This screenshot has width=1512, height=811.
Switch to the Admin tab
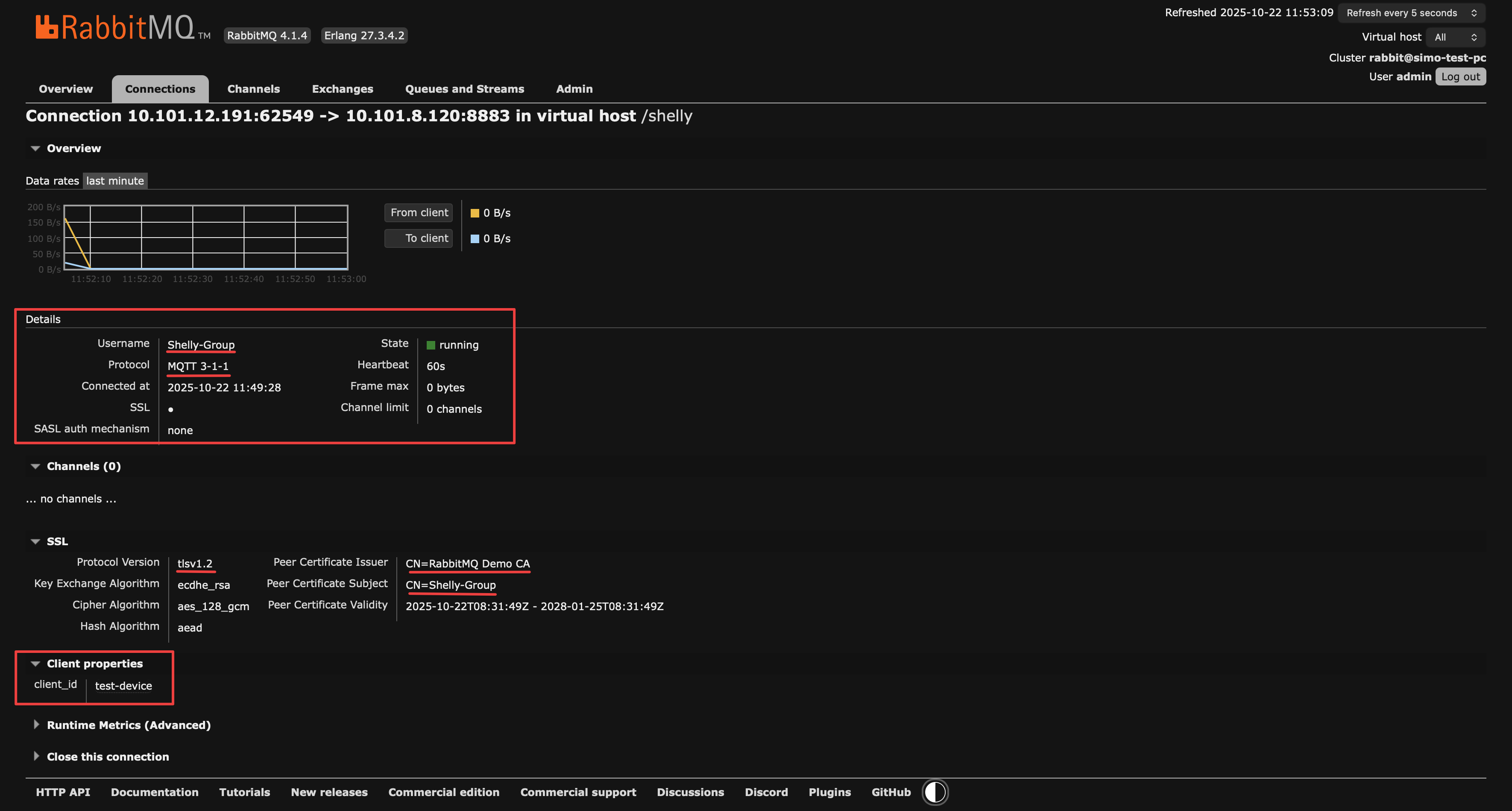574,89
